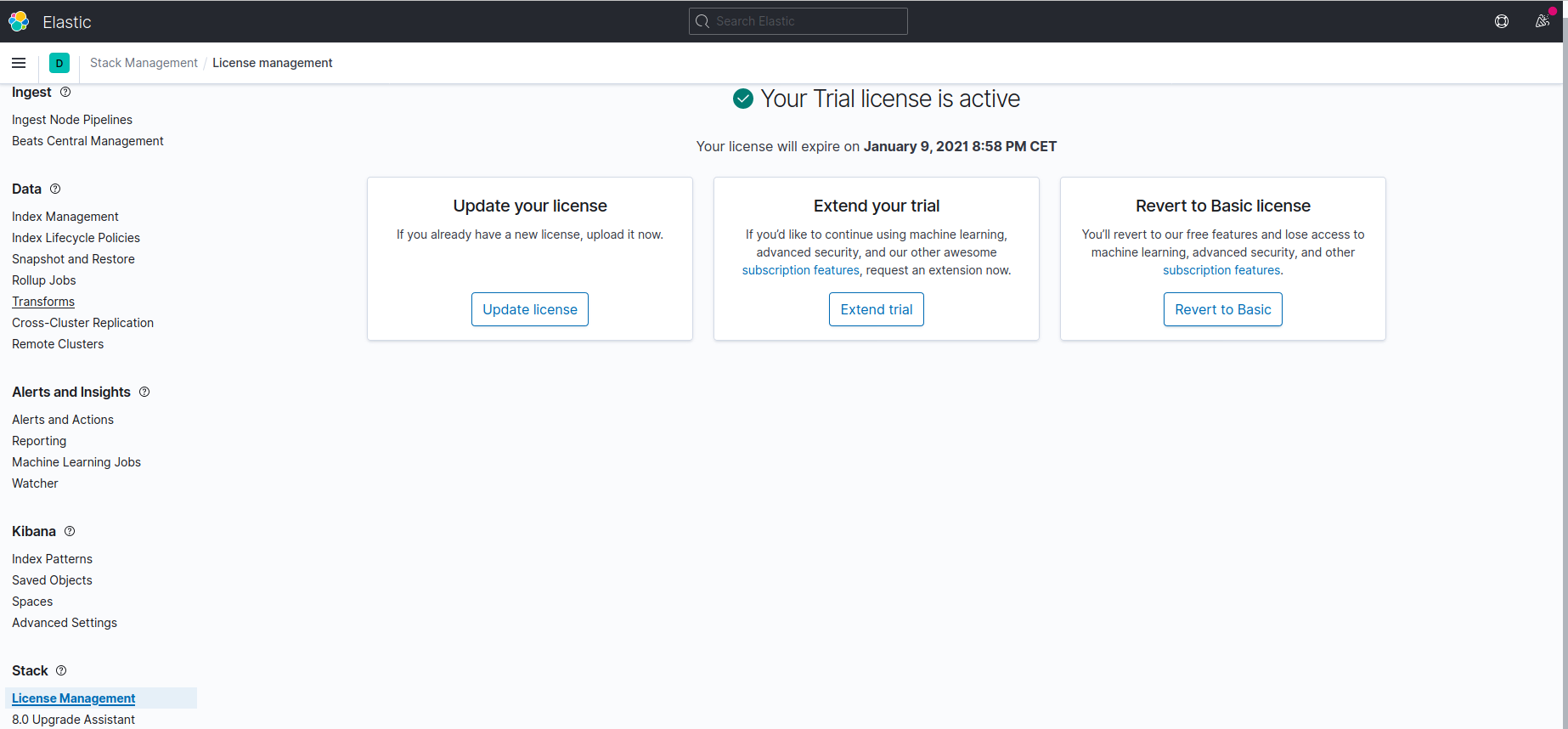The height and width of the screenshot is (729, 1568).
Task: Open Ingest Node Pipelines
Action: (72, 120)
